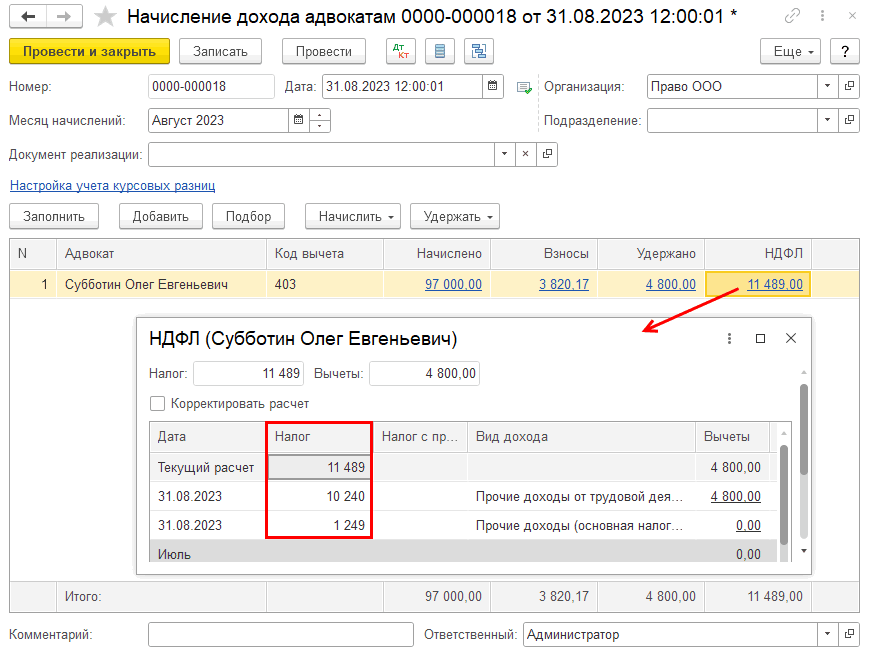Image resolution: width=870 pixels, height=656 pixels.
Task: Open the Удержать dropdown menu
Action: [x=460, y=216]
